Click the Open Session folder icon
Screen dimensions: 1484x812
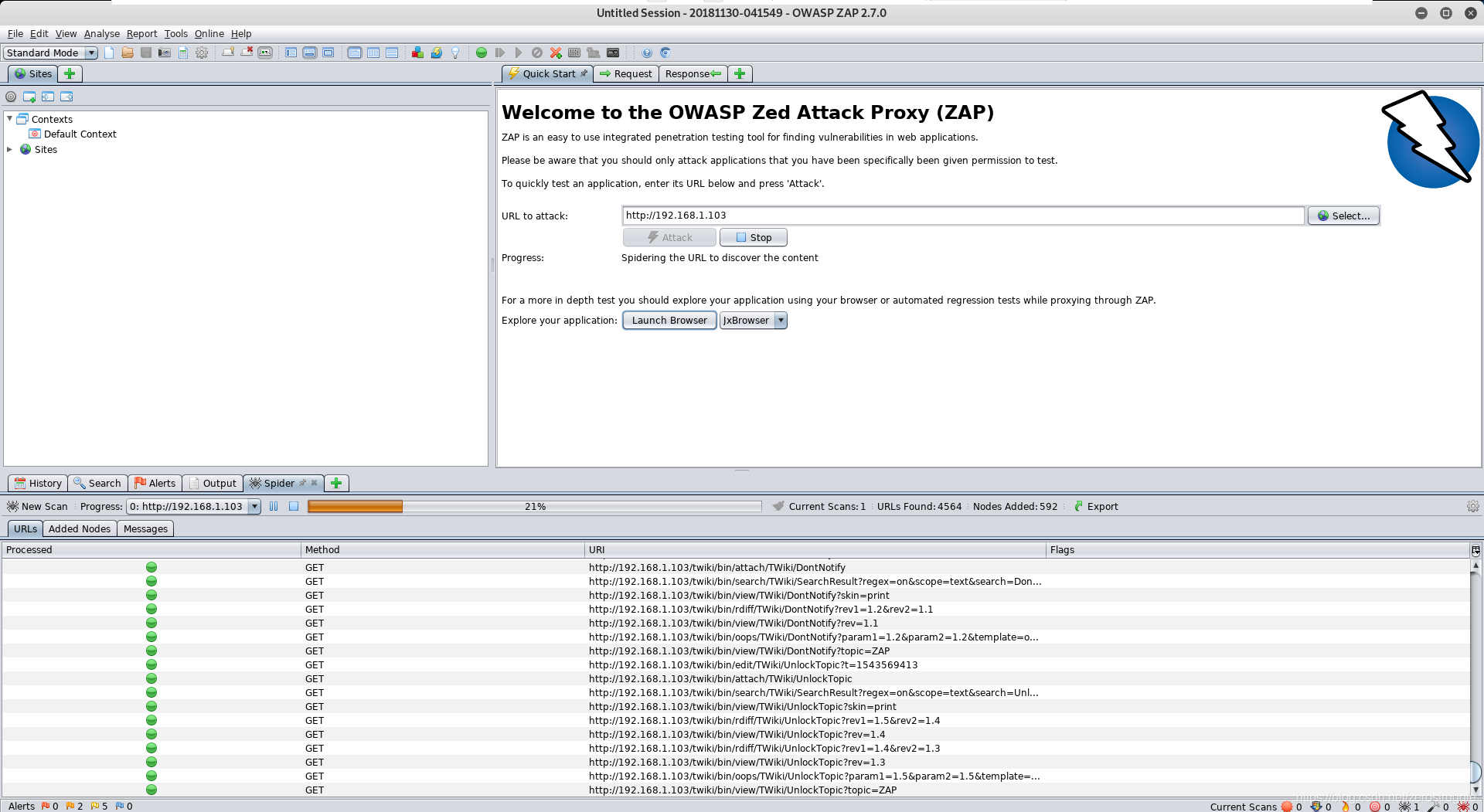[x=128, y=53]
